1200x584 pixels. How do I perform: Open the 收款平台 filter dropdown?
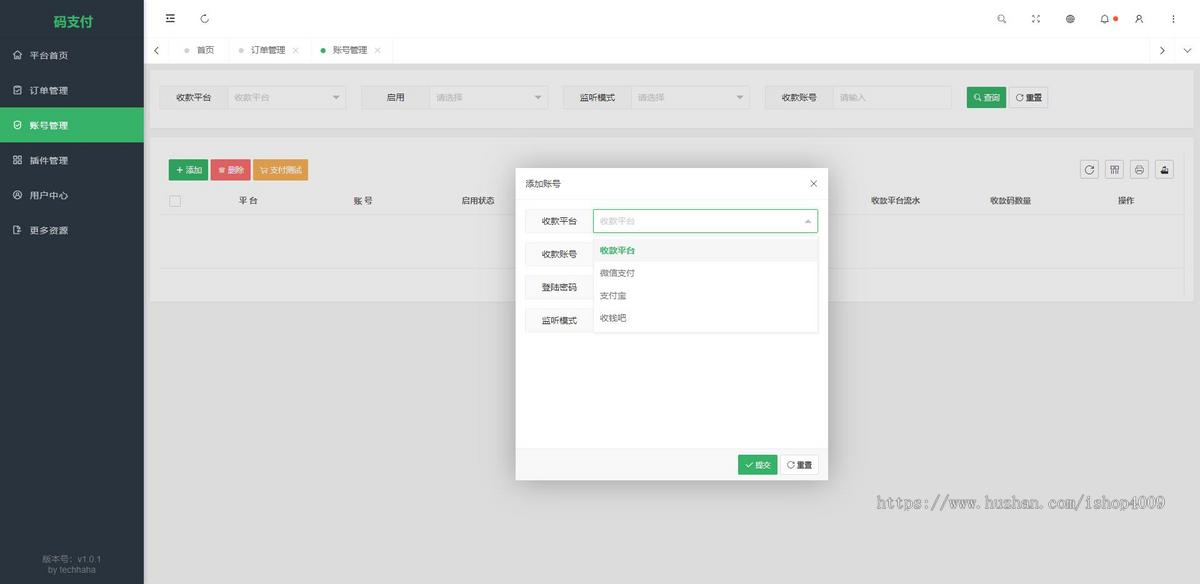286,97
